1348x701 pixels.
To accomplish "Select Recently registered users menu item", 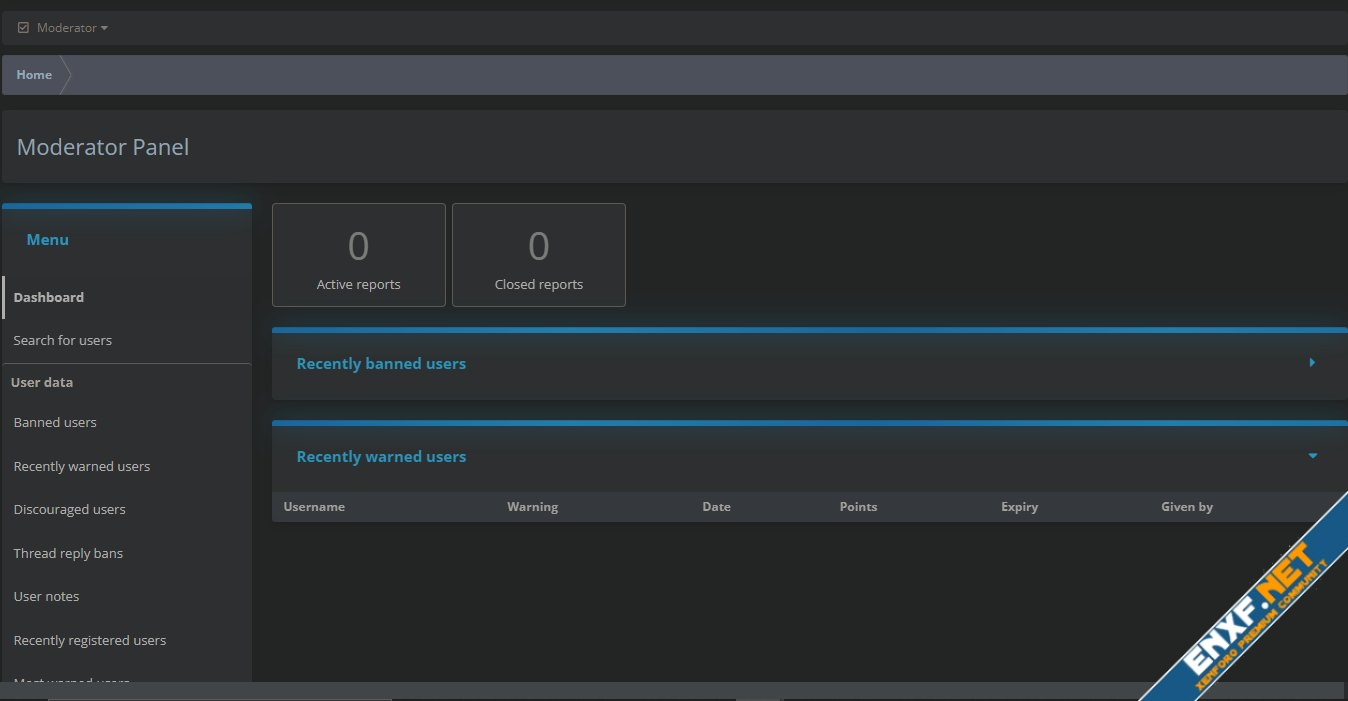I will 90,640.
